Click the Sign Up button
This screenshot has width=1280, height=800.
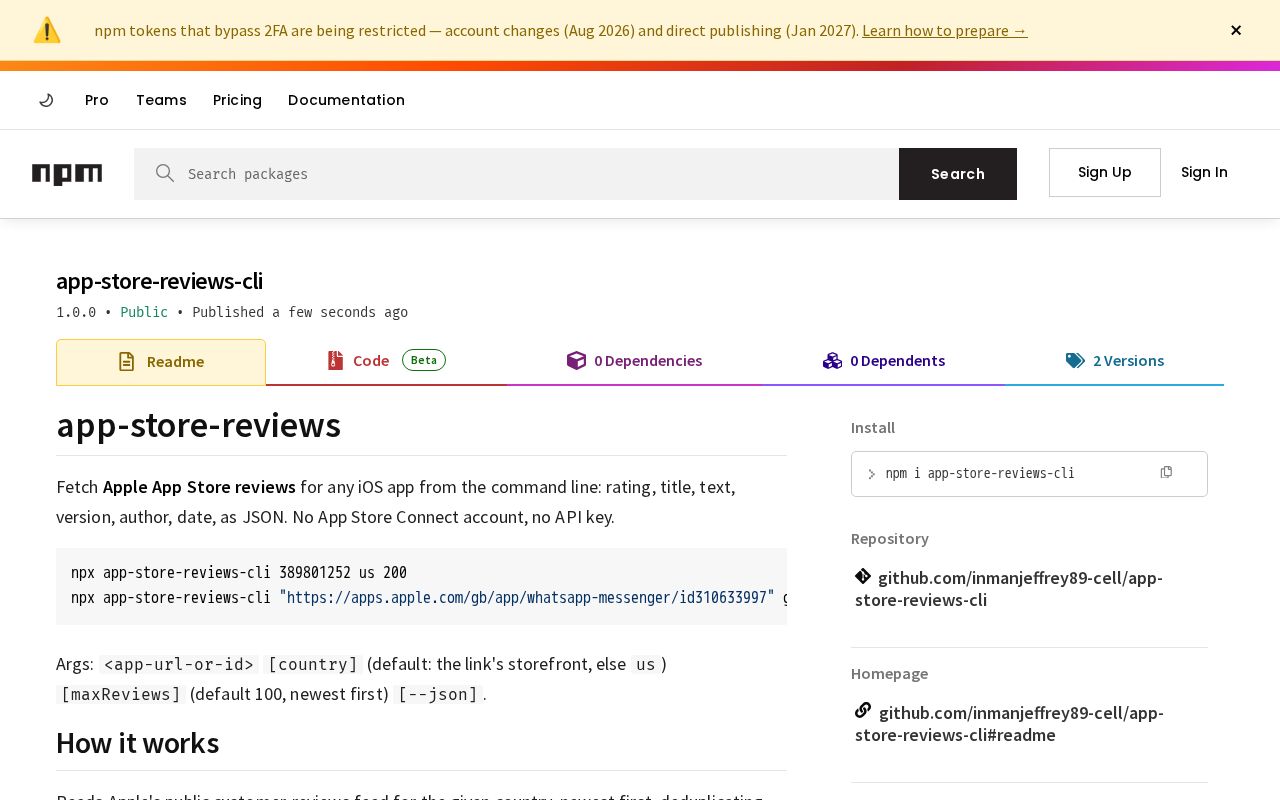pos(1105,172)
